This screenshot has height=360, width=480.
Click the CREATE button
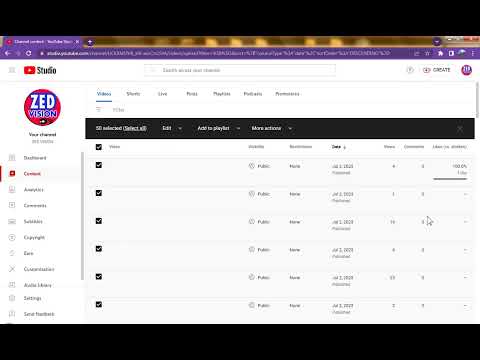point(437,70)
